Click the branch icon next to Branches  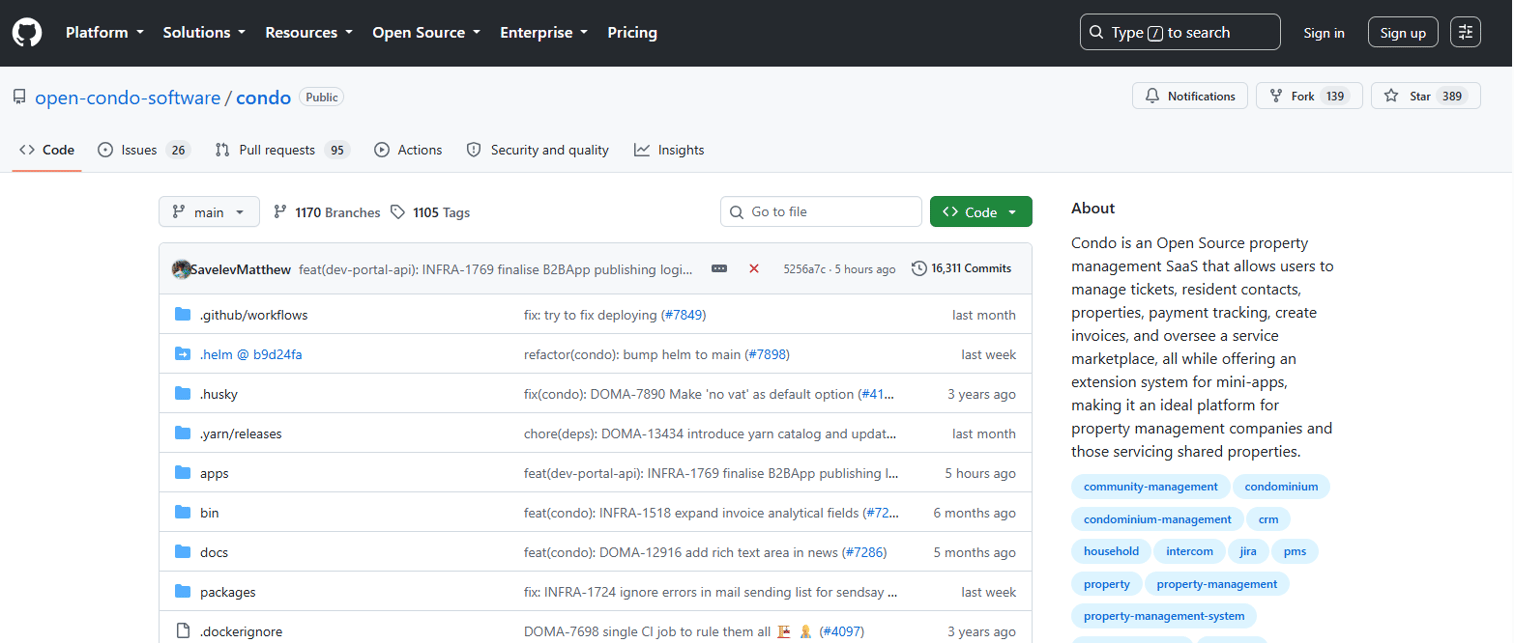pos(280,212)
